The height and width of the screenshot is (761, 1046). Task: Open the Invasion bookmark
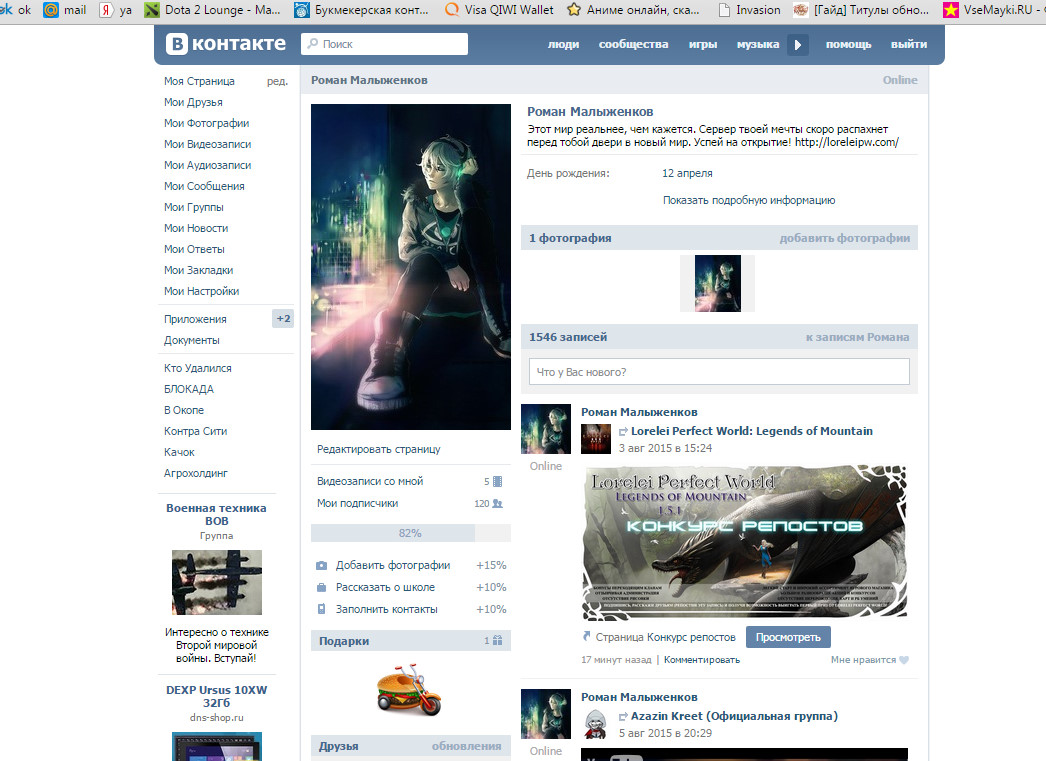click(x=748, y=9)
